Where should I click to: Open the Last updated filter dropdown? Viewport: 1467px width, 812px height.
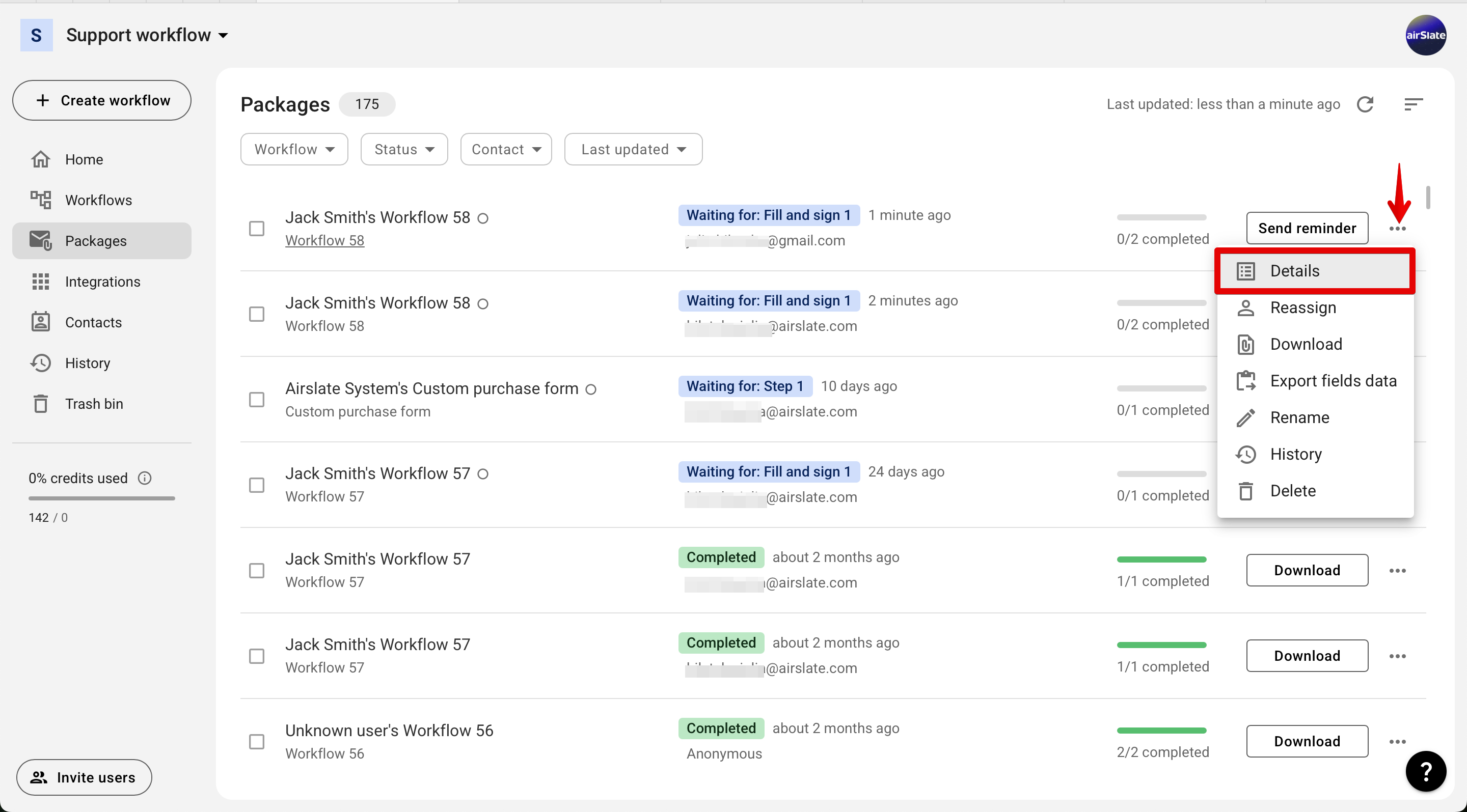coord(633,149)
